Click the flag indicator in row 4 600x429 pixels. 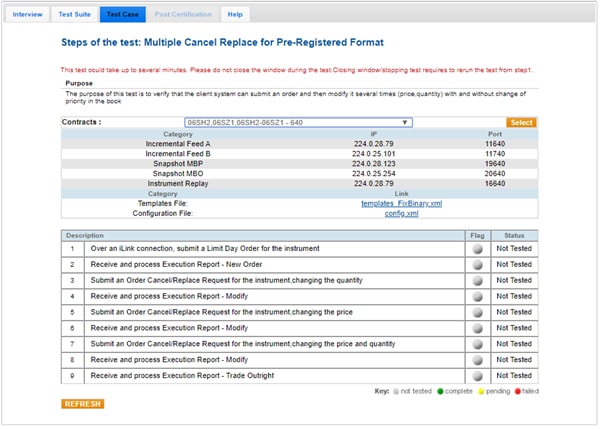click(477, 296)
